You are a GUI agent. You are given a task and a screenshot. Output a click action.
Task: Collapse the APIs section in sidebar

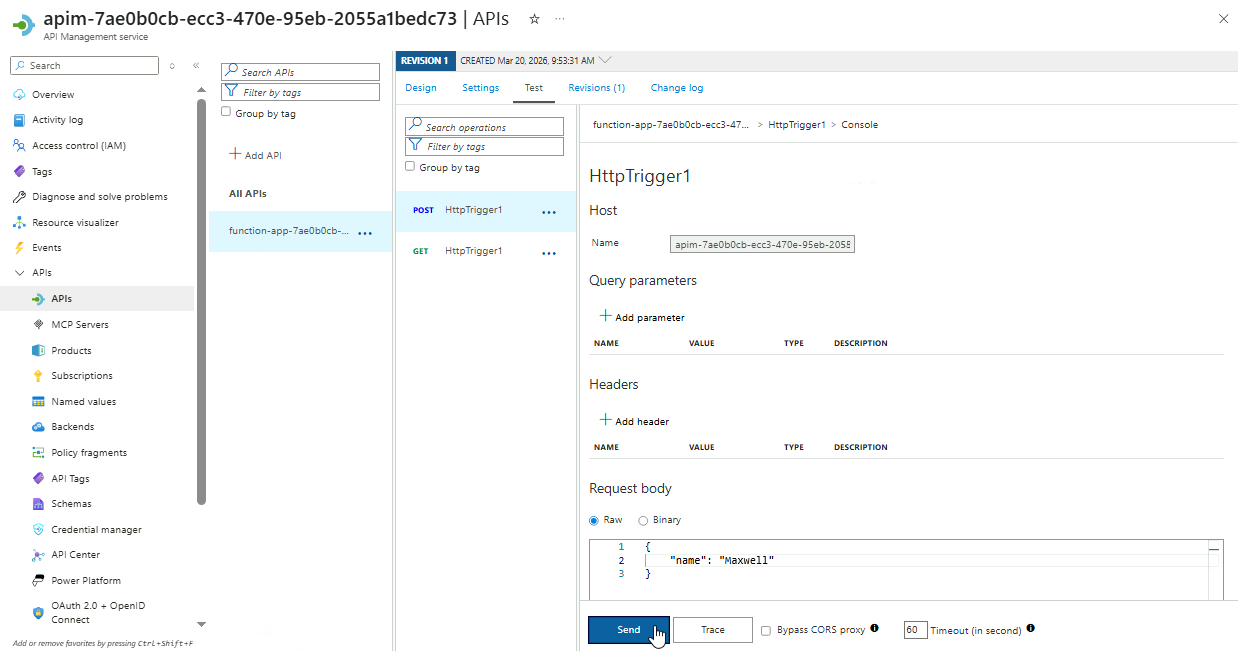(19, 273)
